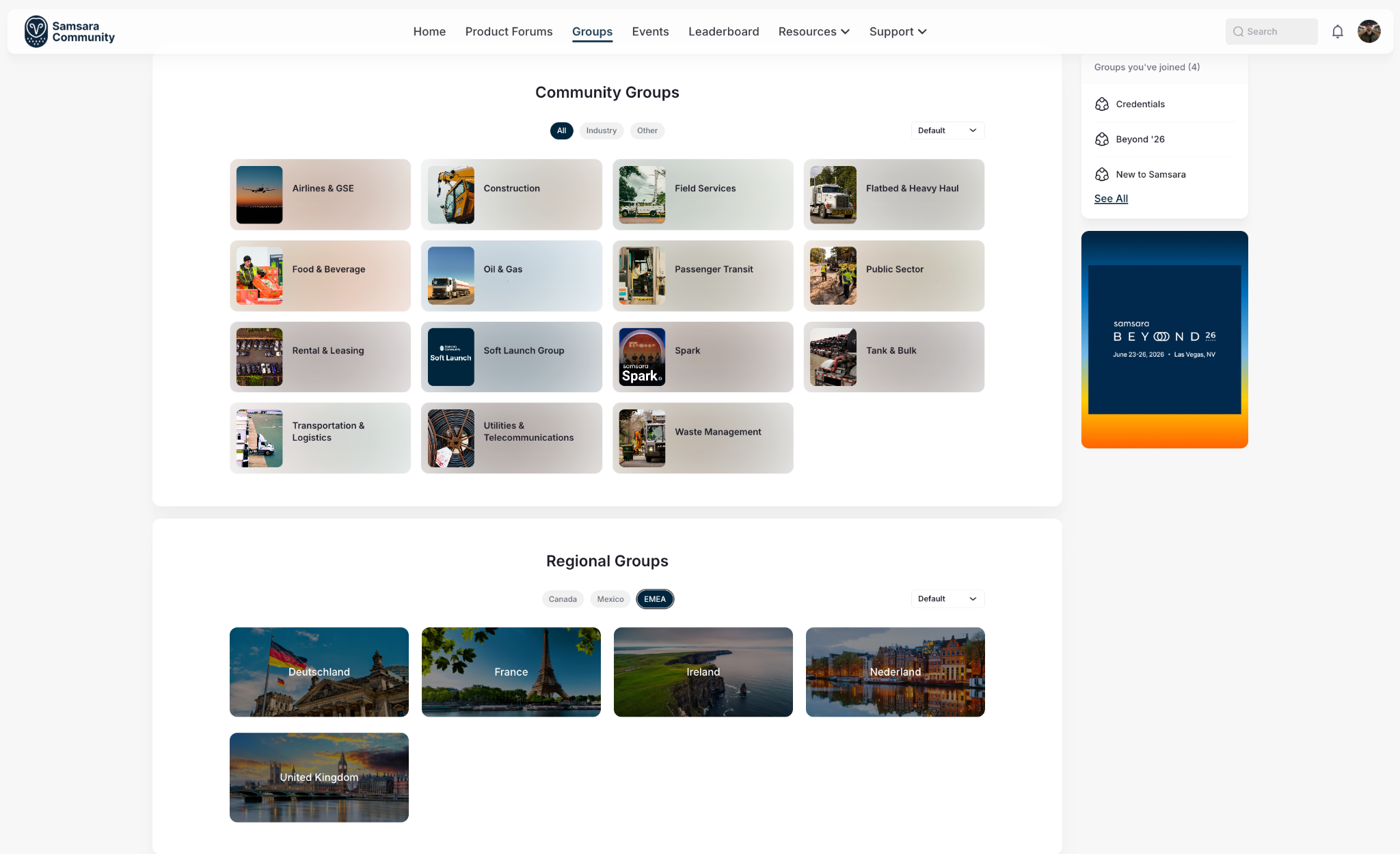Open the France regional group
This screenshot has height=854, width=1400.
tap(511, 672)
